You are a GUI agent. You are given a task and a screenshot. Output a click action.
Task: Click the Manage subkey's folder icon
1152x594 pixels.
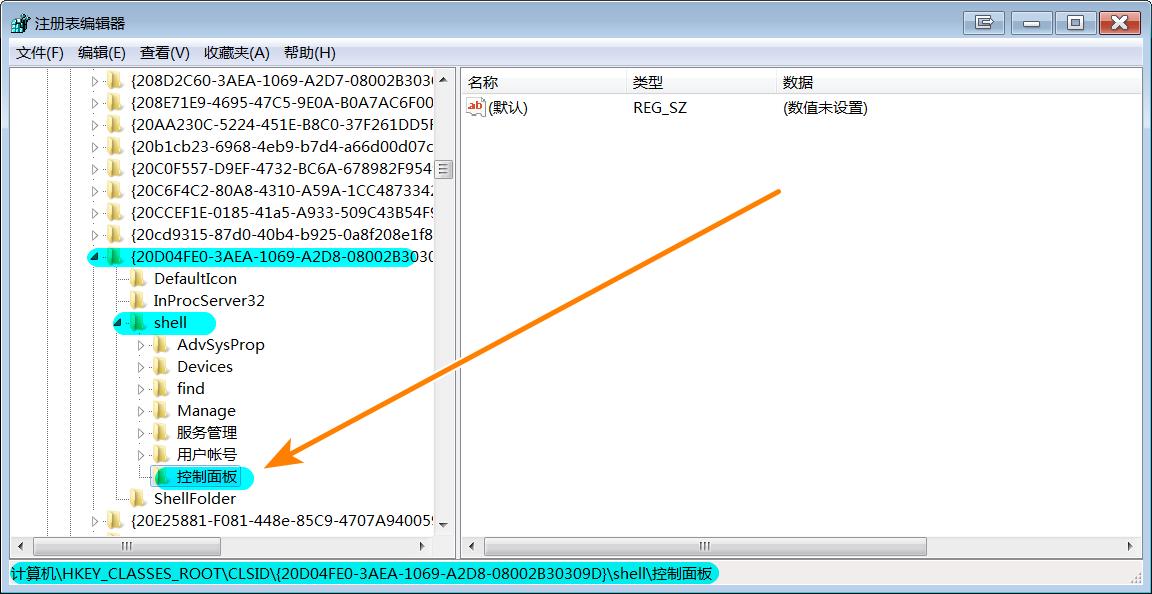pos(162,410)
